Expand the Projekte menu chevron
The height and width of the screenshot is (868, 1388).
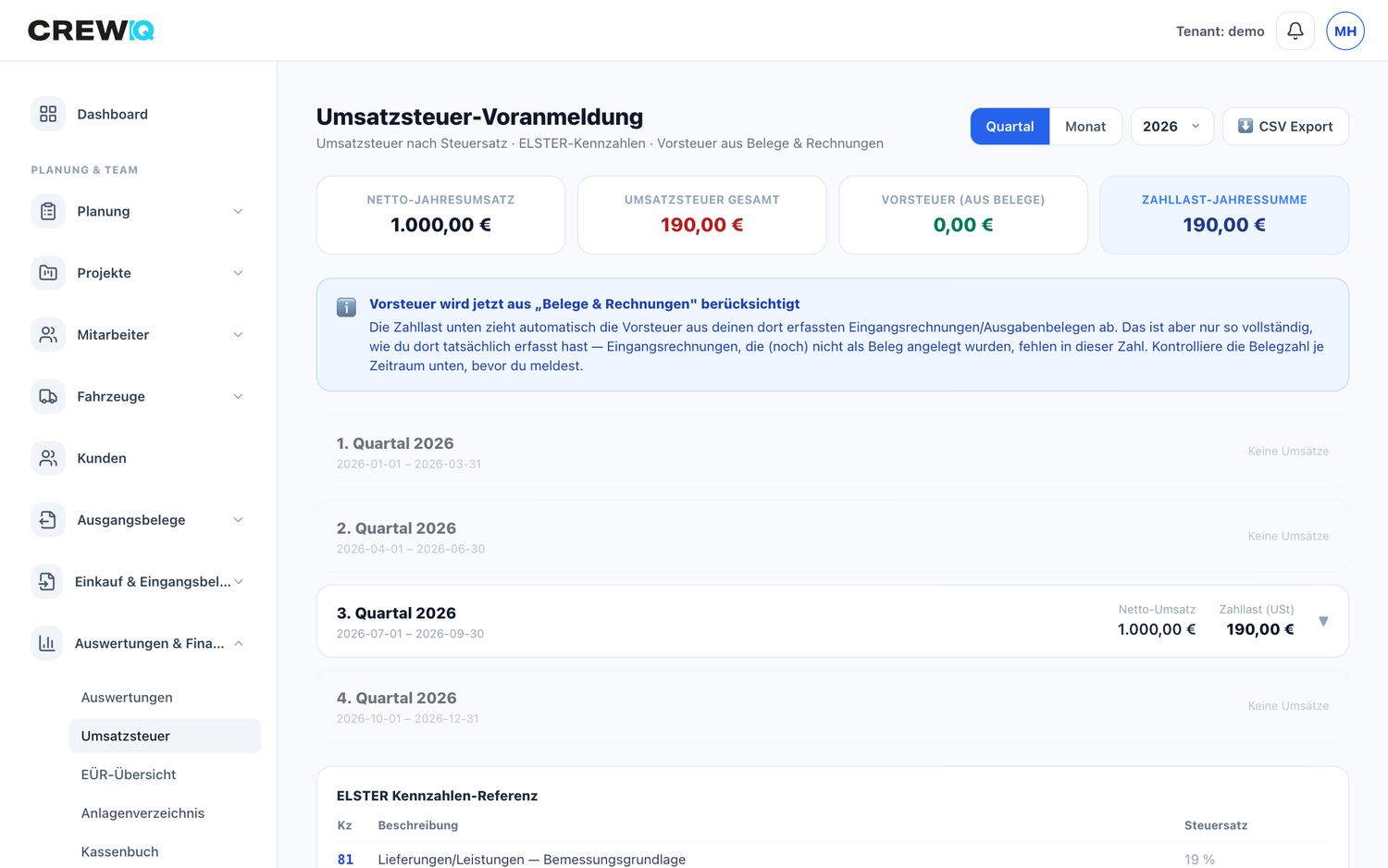pos(238,273)
